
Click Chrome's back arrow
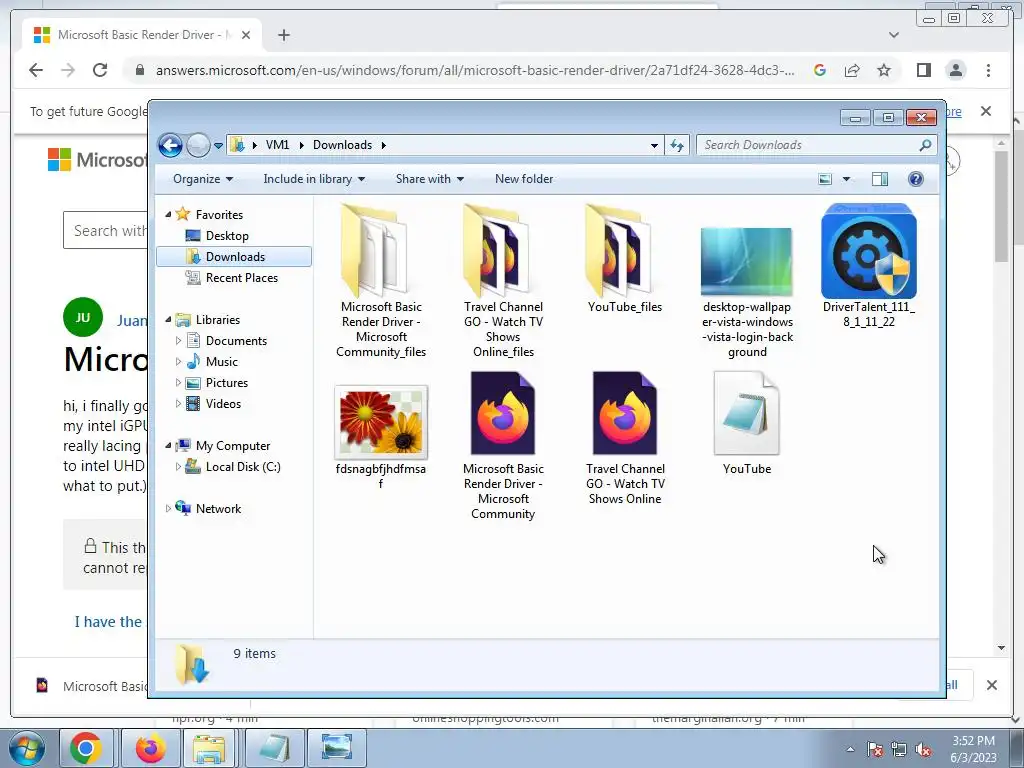[36, 70]
